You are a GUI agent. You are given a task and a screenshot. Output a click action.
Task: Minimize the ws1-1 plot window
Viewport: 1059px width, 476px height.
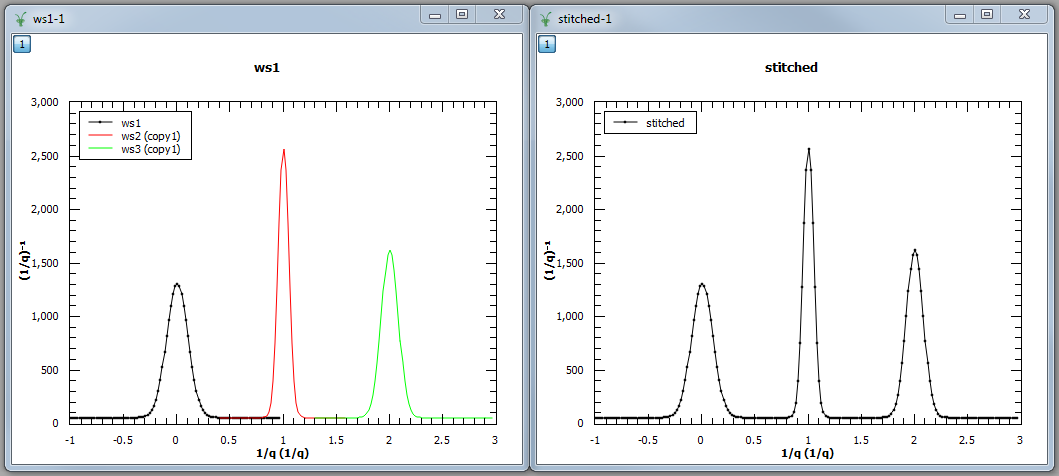[x=435, y=15]
